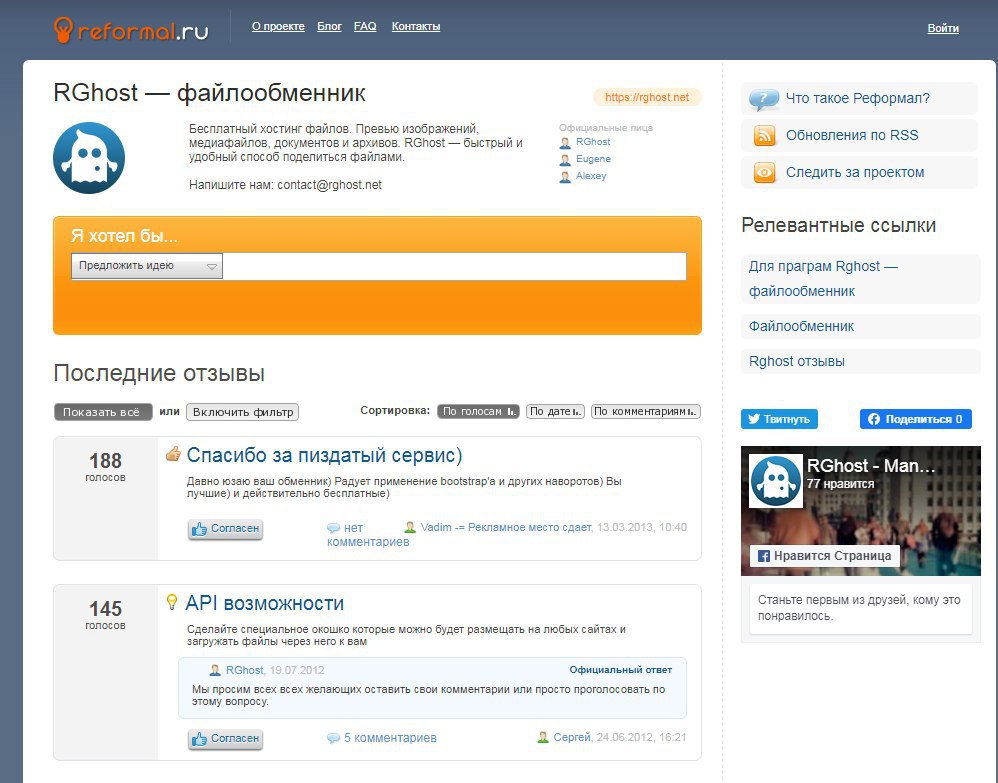Click user icon beside Сергей author name

coord(543,737)
